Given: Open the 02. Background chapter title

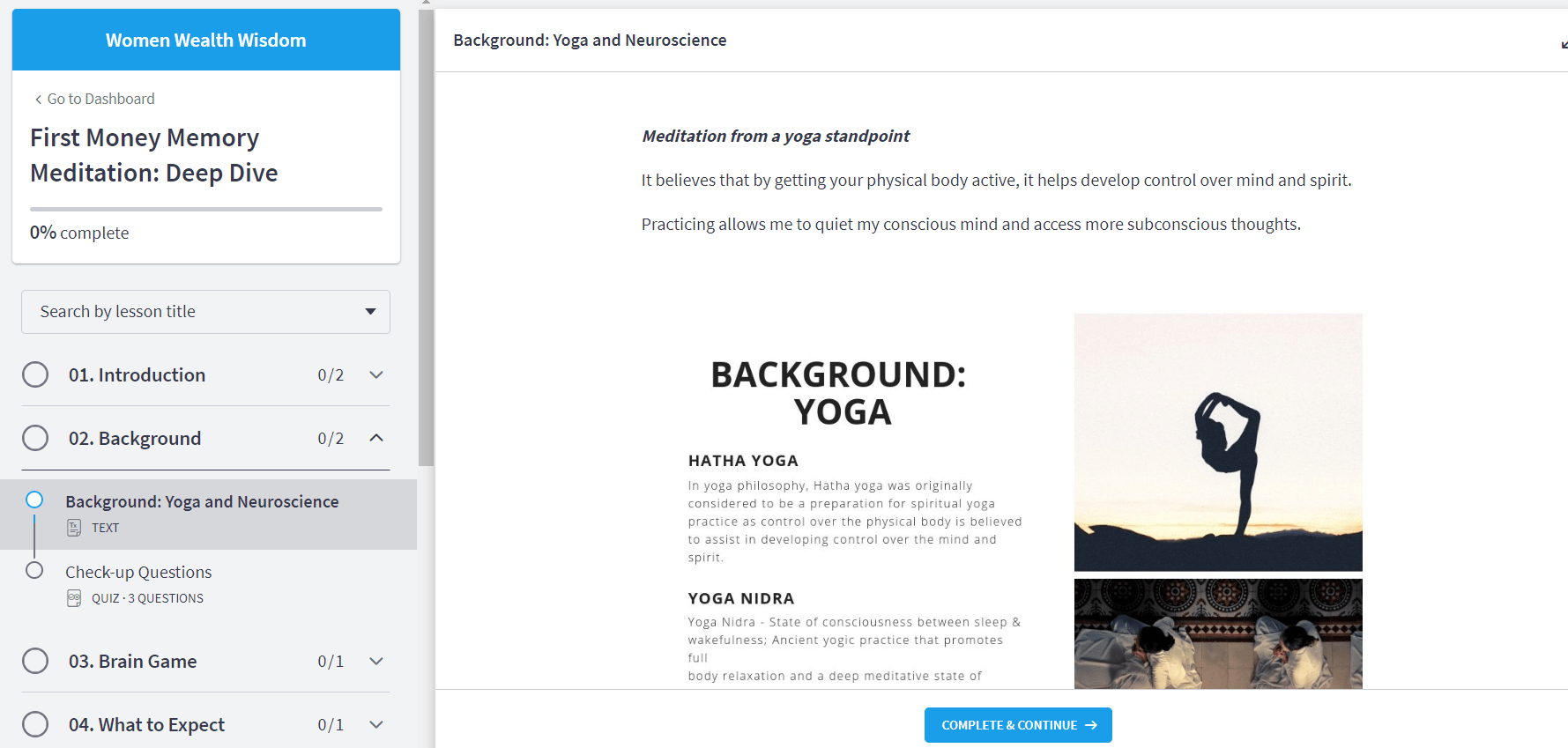Looking at the screenshot, I should (135, 439).
